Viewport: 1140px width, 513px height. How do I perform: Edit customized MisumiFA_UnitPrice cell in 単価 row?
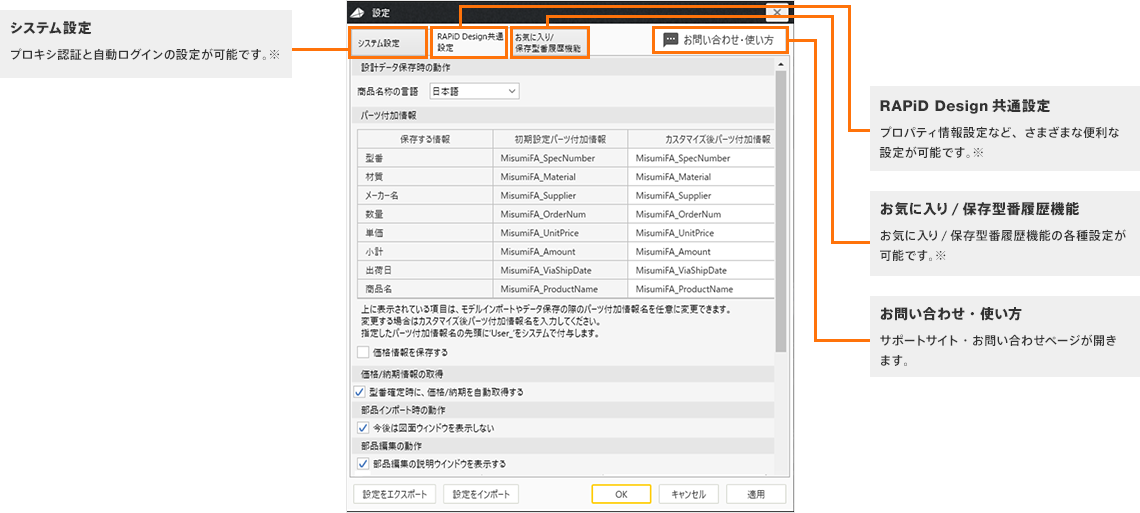point(700,233)
